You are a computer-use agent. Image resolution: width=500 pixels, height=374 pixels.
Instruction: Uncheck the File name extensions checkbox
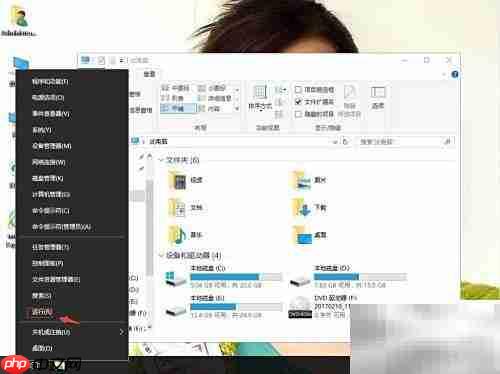298,102
